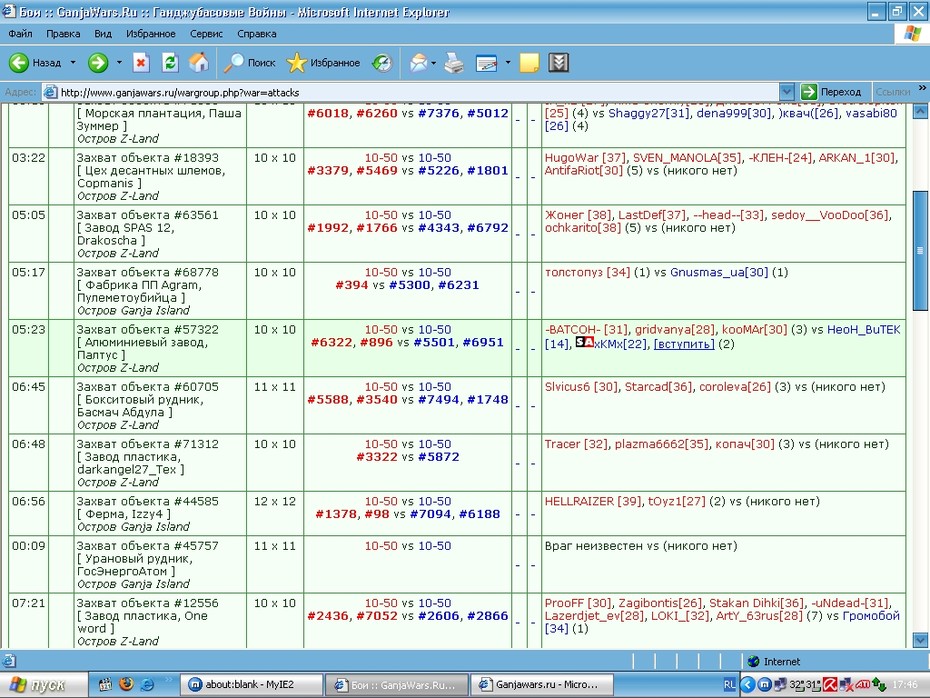Expand the Edit toolbar button dropdown arrow

pyautogui.click(x=508, y=62)
